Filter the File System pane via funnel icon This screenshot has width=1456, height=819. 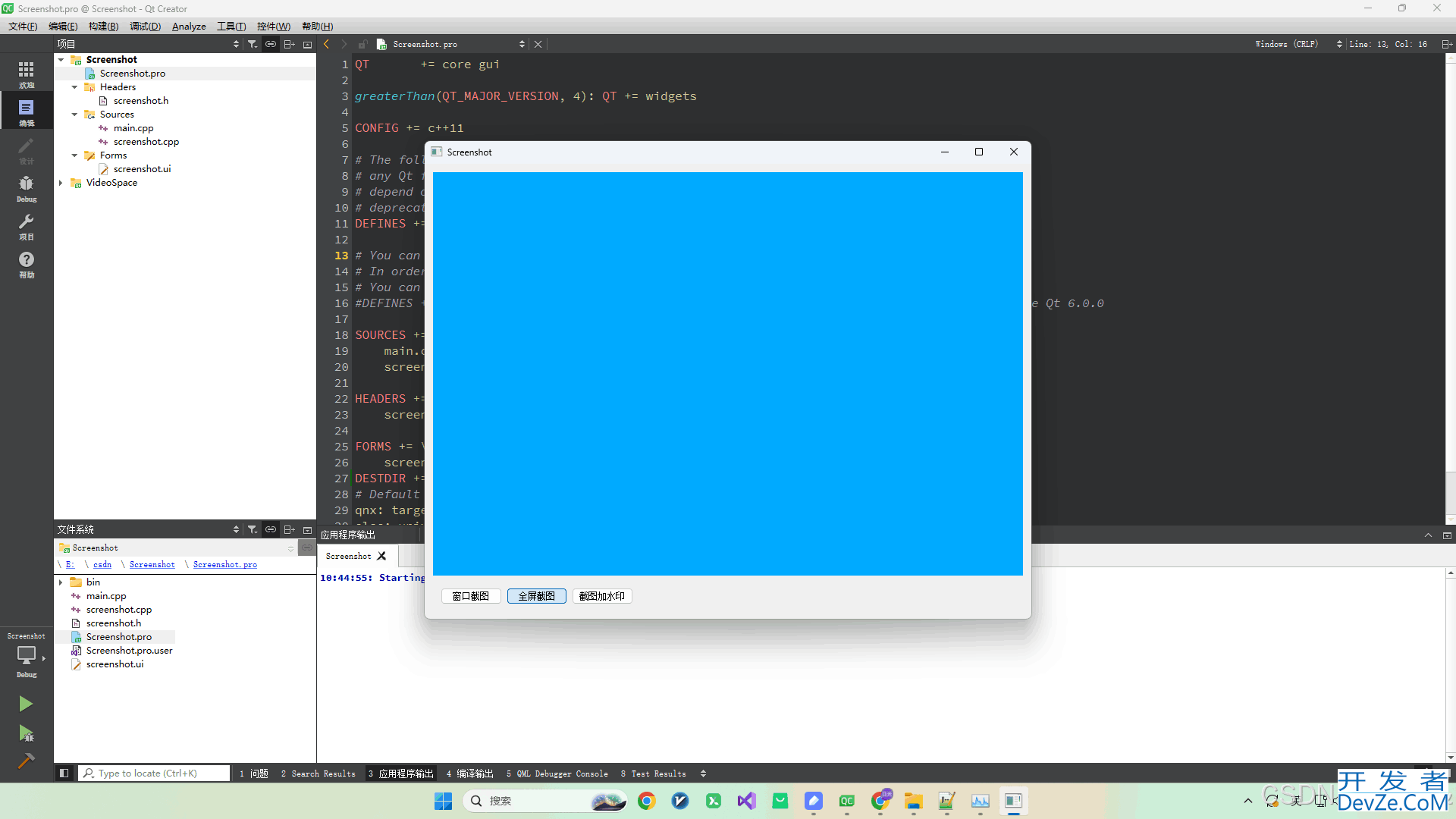pos(253,529)
